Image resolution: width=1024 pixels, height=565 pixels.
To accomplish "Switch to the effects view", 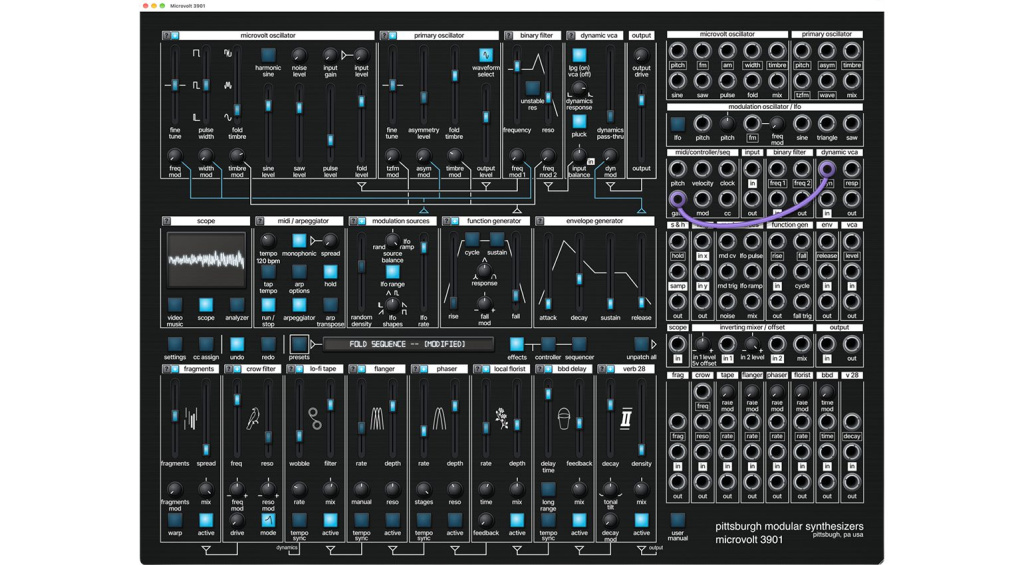I will coord(517,344).
